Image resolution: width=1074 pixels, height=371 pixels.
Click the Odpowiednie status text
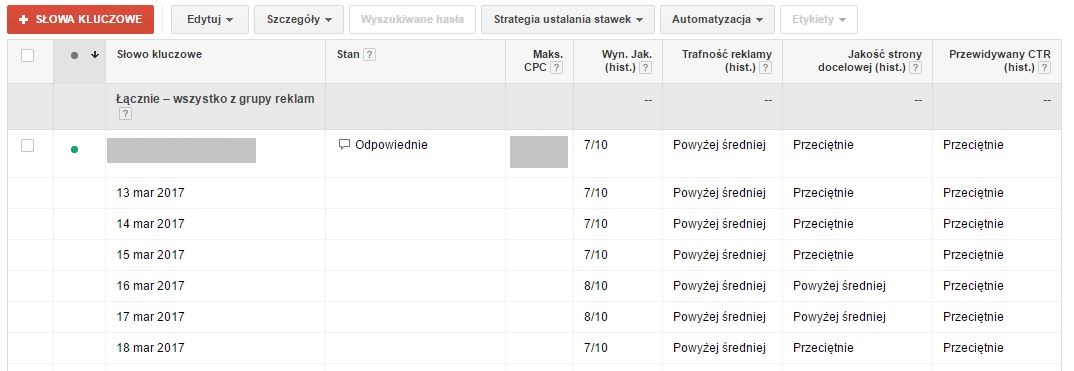pyautogui.click(x=391, y=145)
